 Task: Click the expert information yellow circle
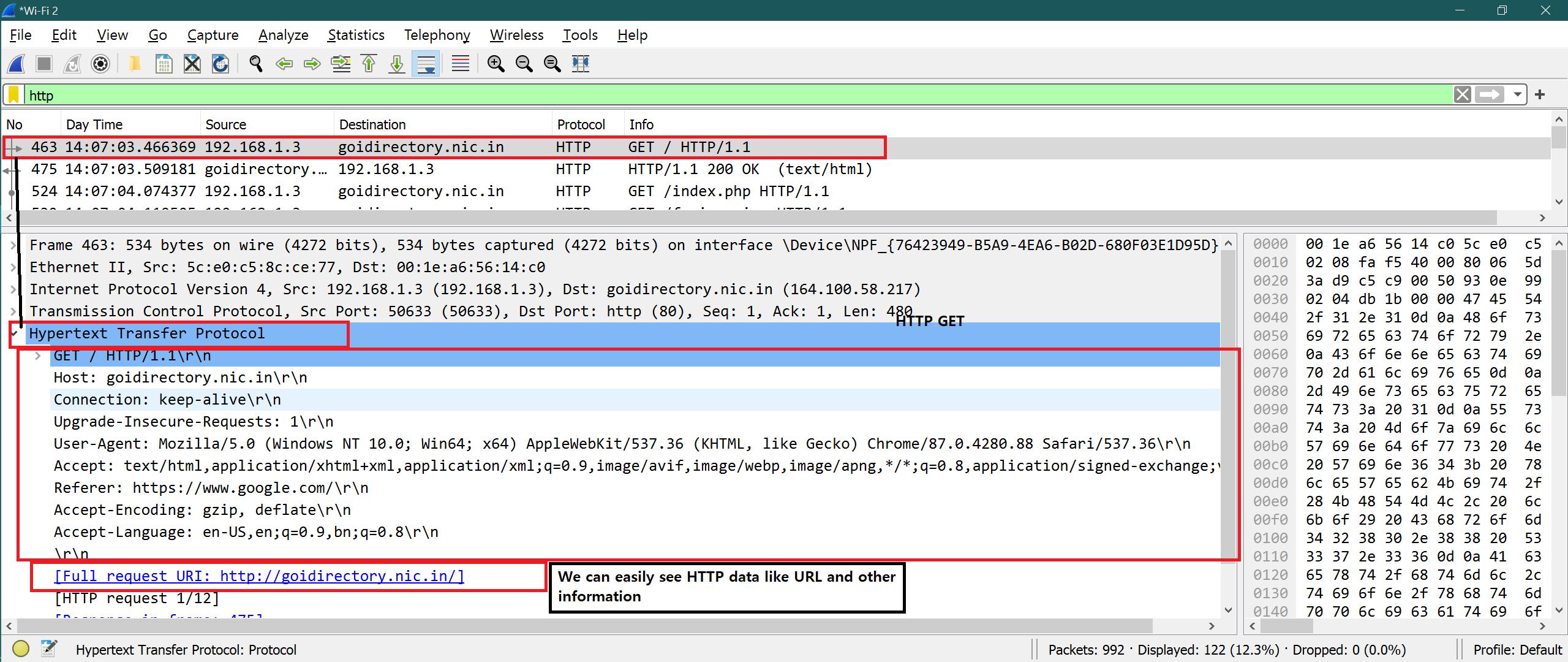[21, 649]
